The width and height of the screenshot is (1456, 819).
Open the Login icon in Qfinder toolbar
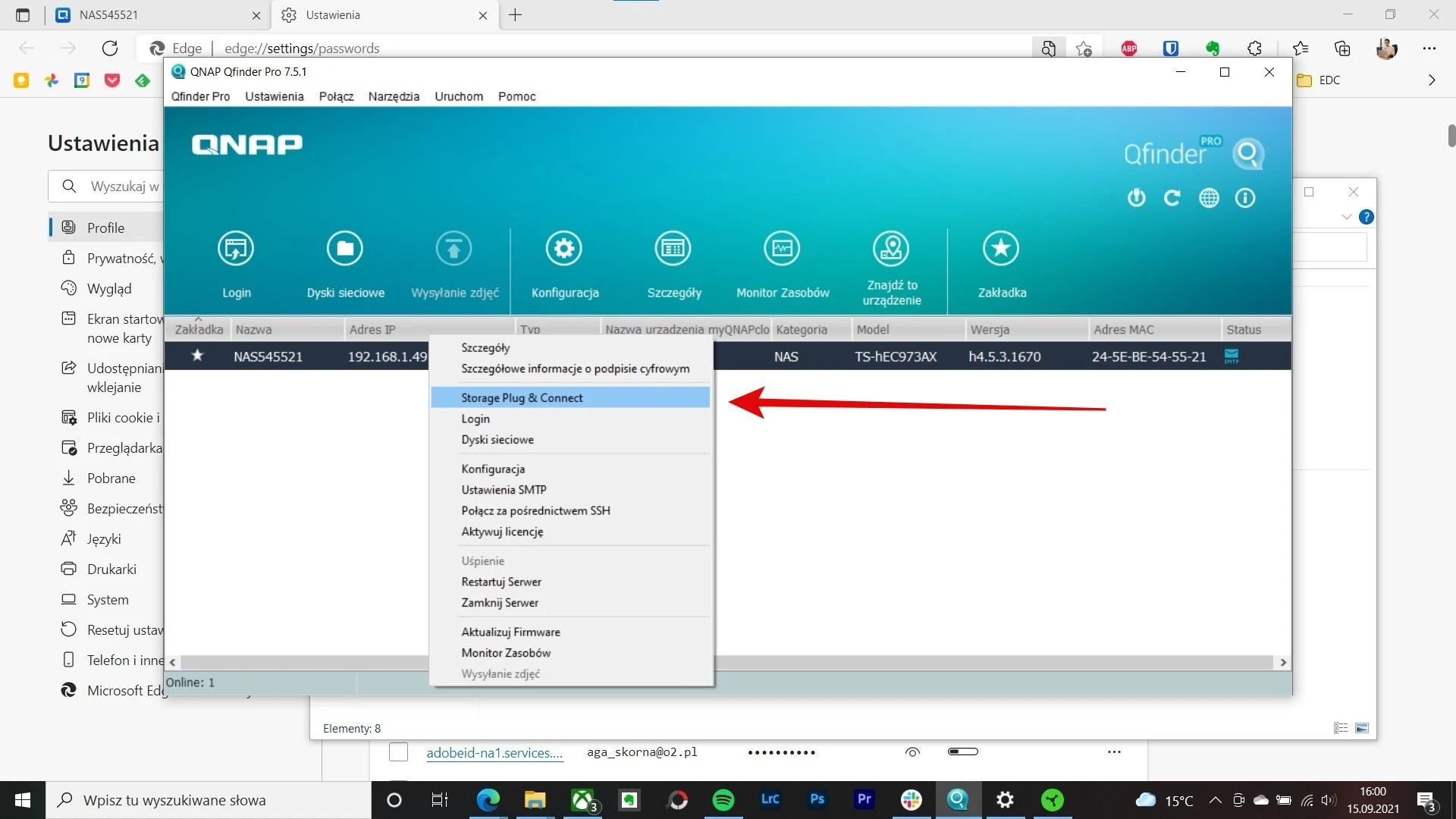pyautogui.click(x=236, y=249)
